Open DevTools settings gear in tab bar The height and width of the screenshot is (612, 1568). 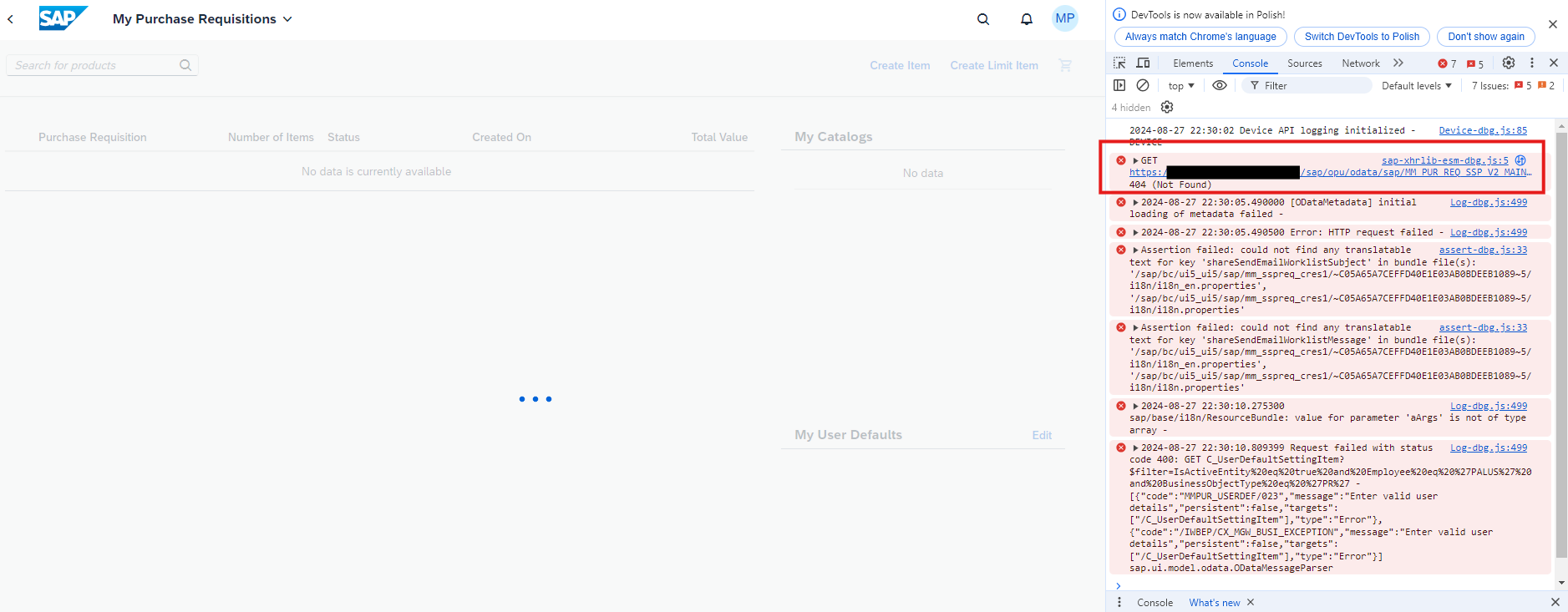pos(1508,63)
